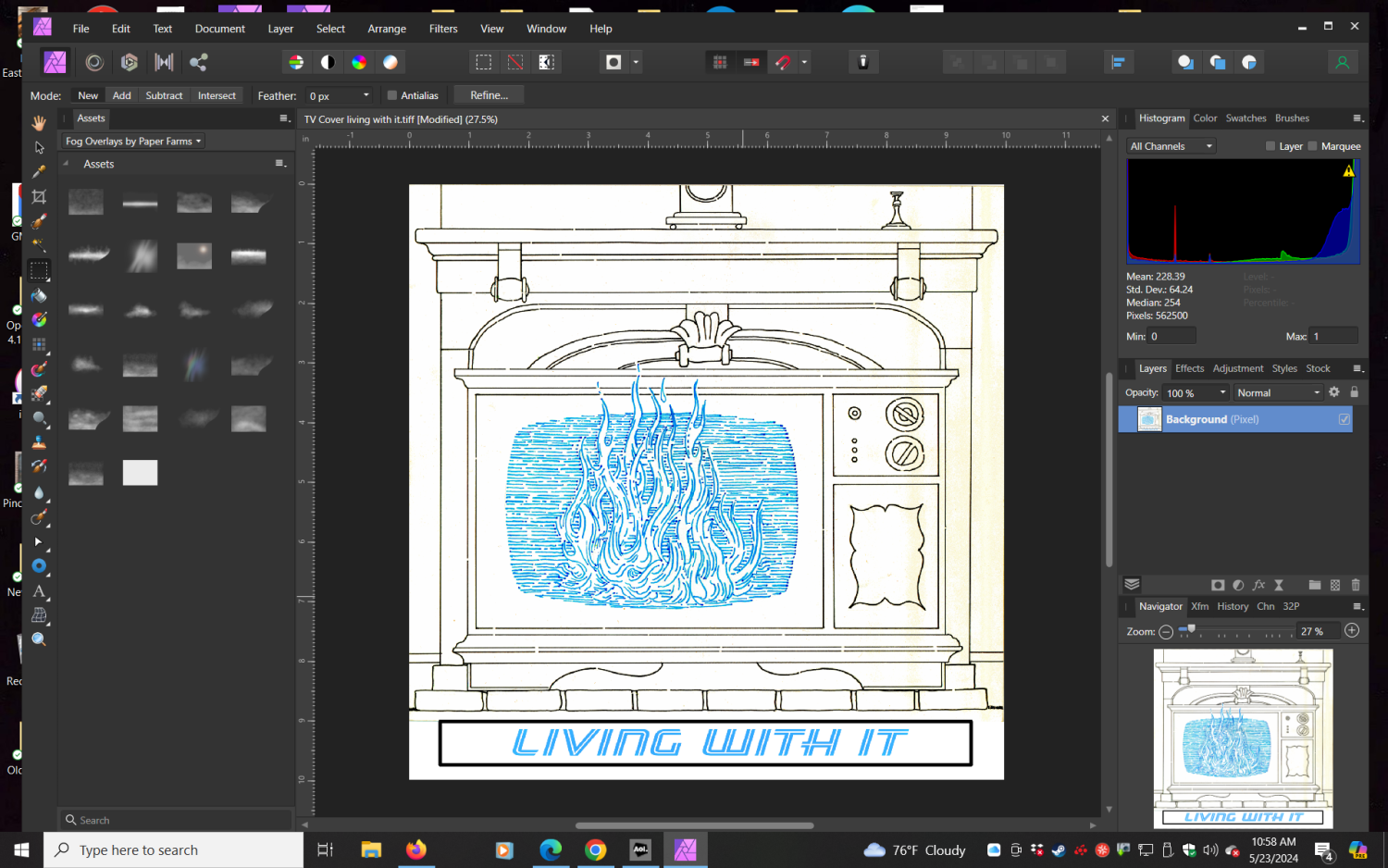Select the Mesh Warp tool

(x=39, y=615)
